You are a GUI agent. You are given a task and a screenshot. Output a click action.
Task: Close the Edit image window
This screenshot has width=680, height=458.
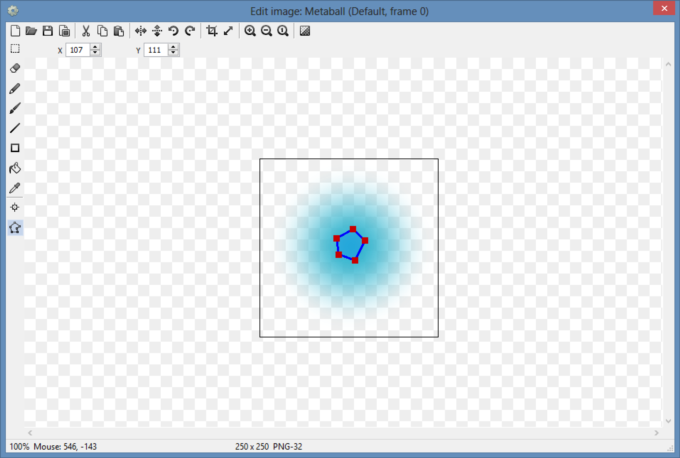point(664,8)
